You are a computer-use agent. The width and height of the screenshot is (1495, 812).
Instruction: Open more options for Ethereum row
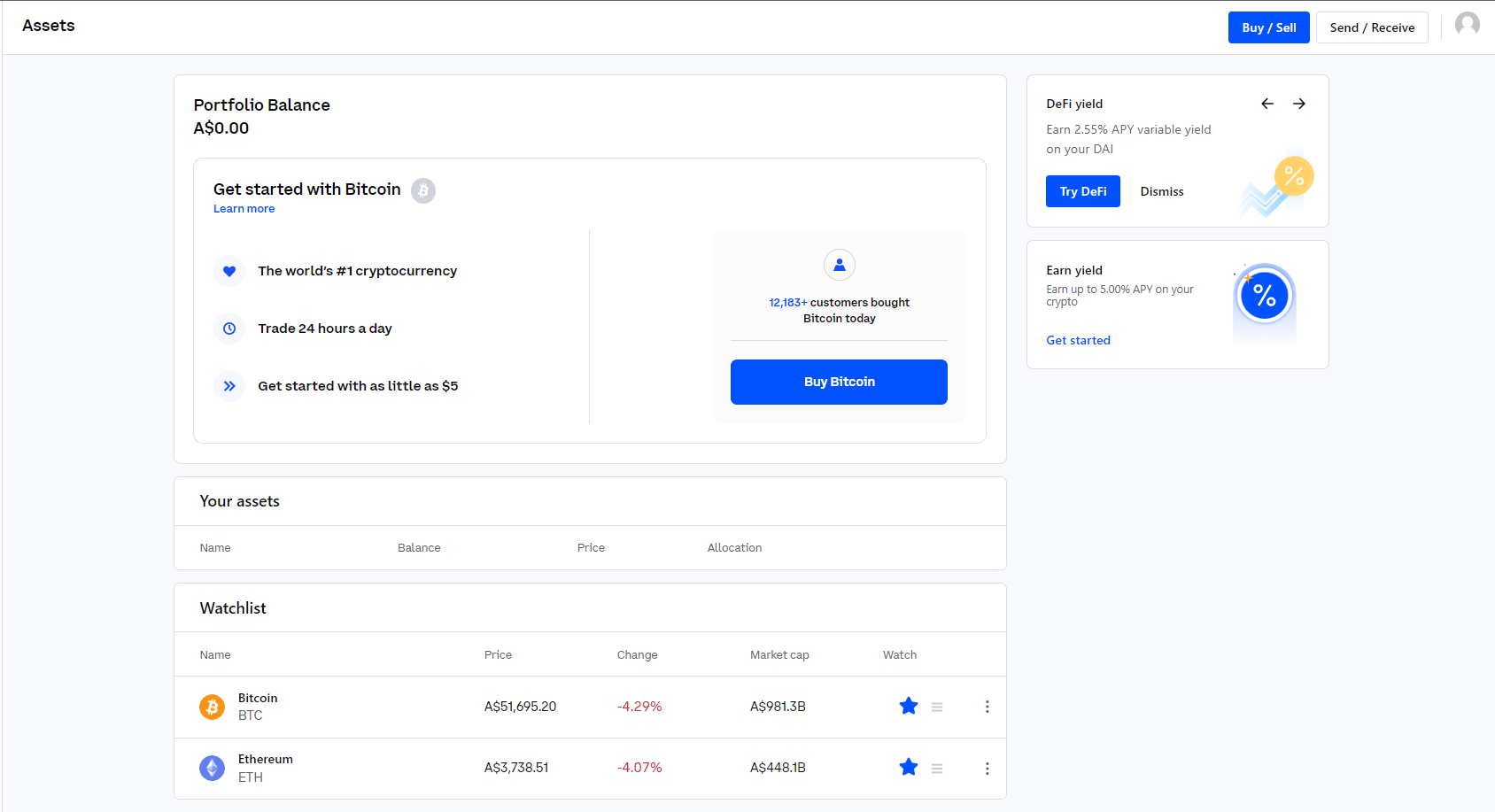click(x=987, y=769)
